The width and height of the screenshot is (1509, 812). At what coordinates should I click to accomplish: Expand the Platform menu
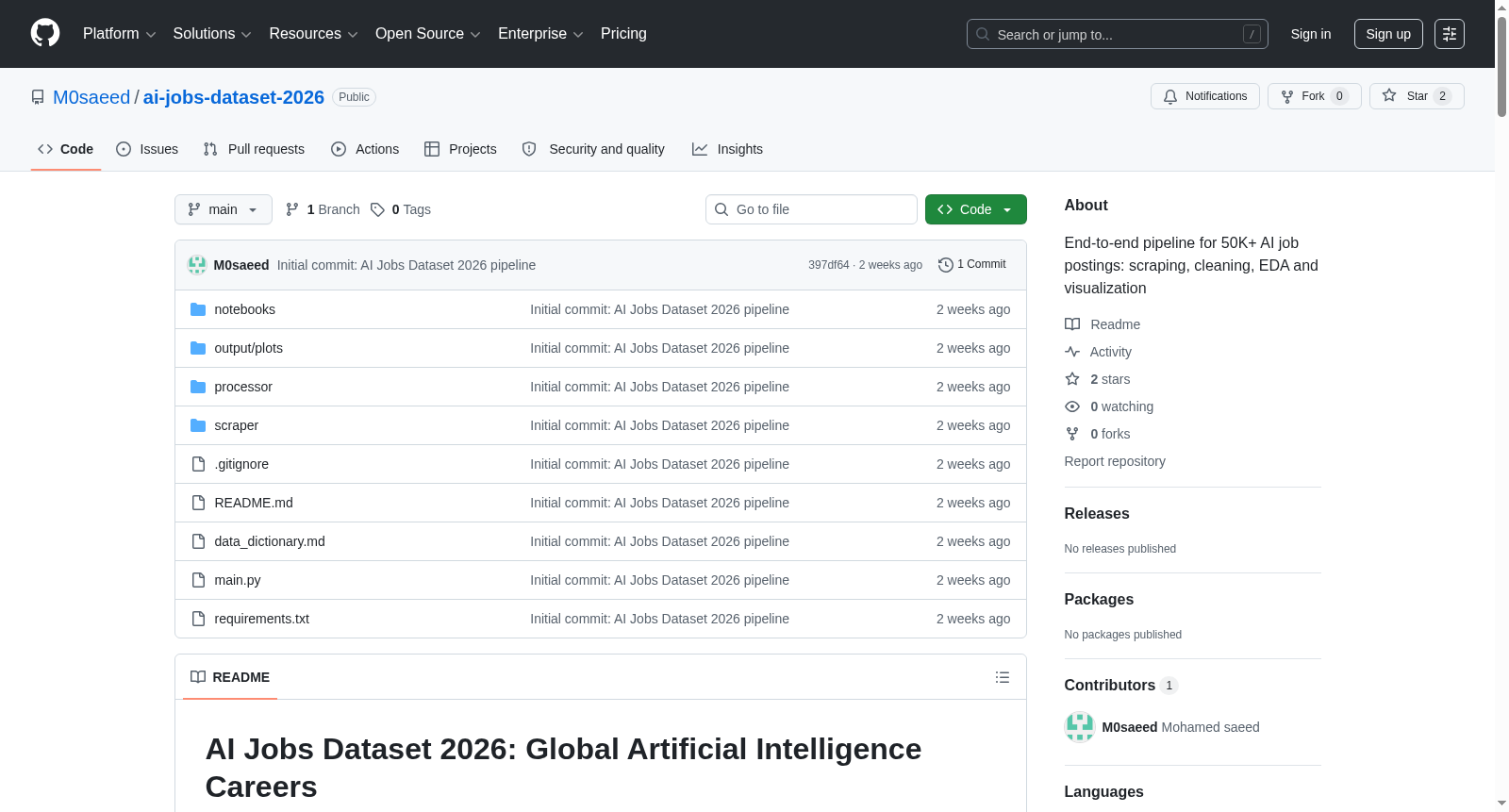pos(119,34)
